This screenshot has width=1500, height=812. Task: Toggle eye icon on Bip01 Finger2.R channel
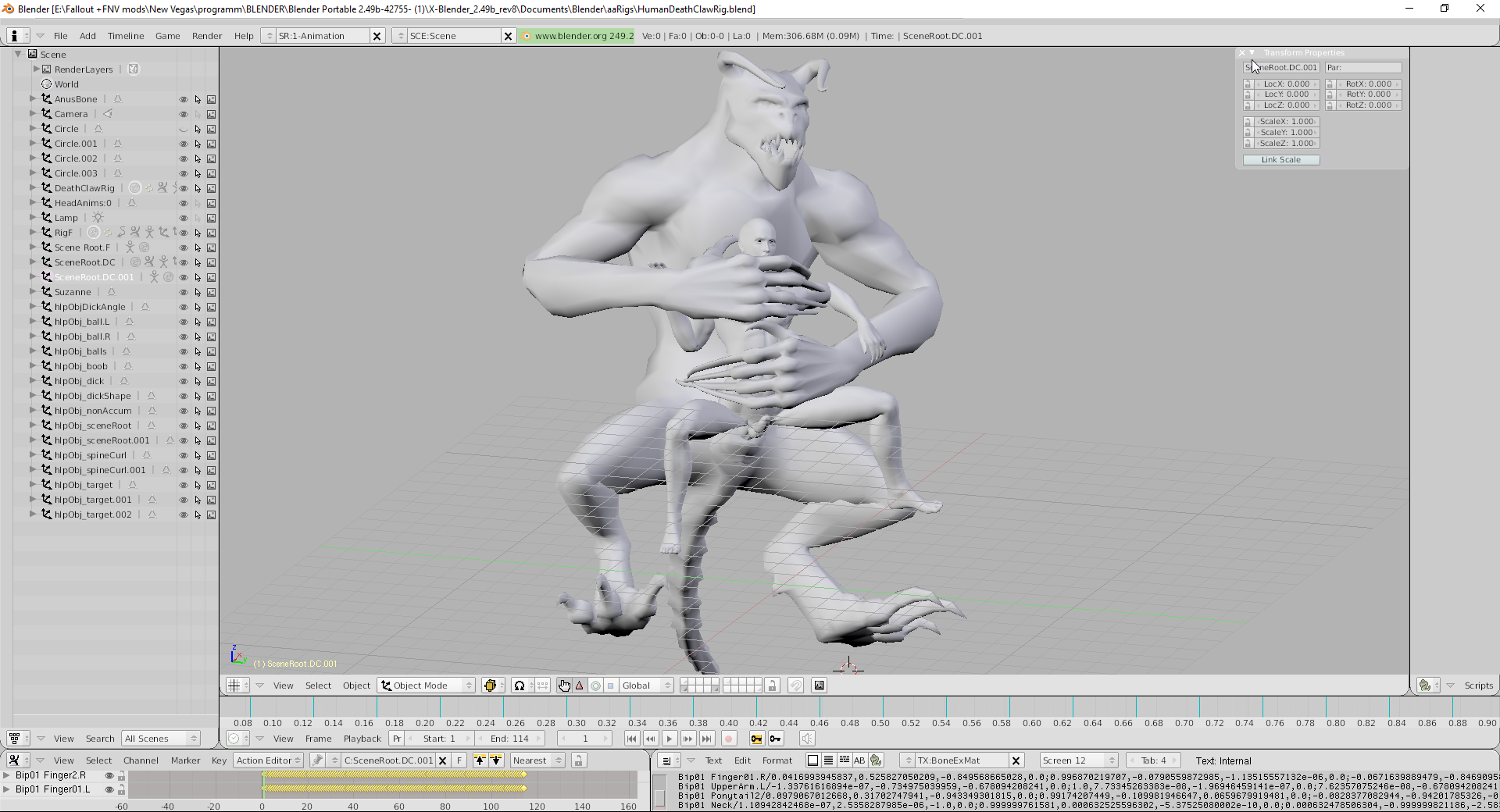[x=109, y=775]
